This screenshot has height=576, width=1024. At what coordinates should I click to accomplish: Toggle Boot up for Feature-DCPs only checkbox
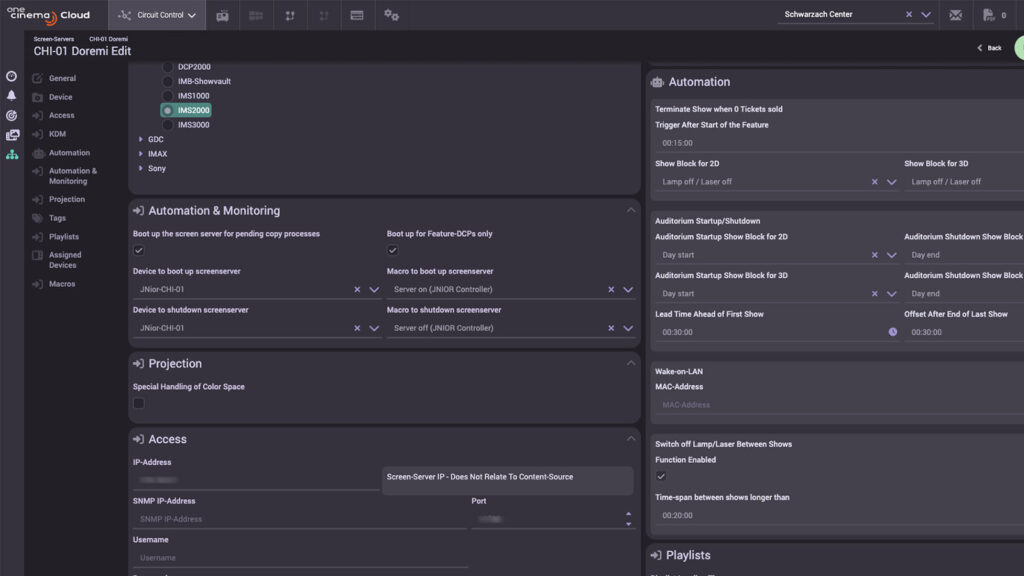[393, 251]
